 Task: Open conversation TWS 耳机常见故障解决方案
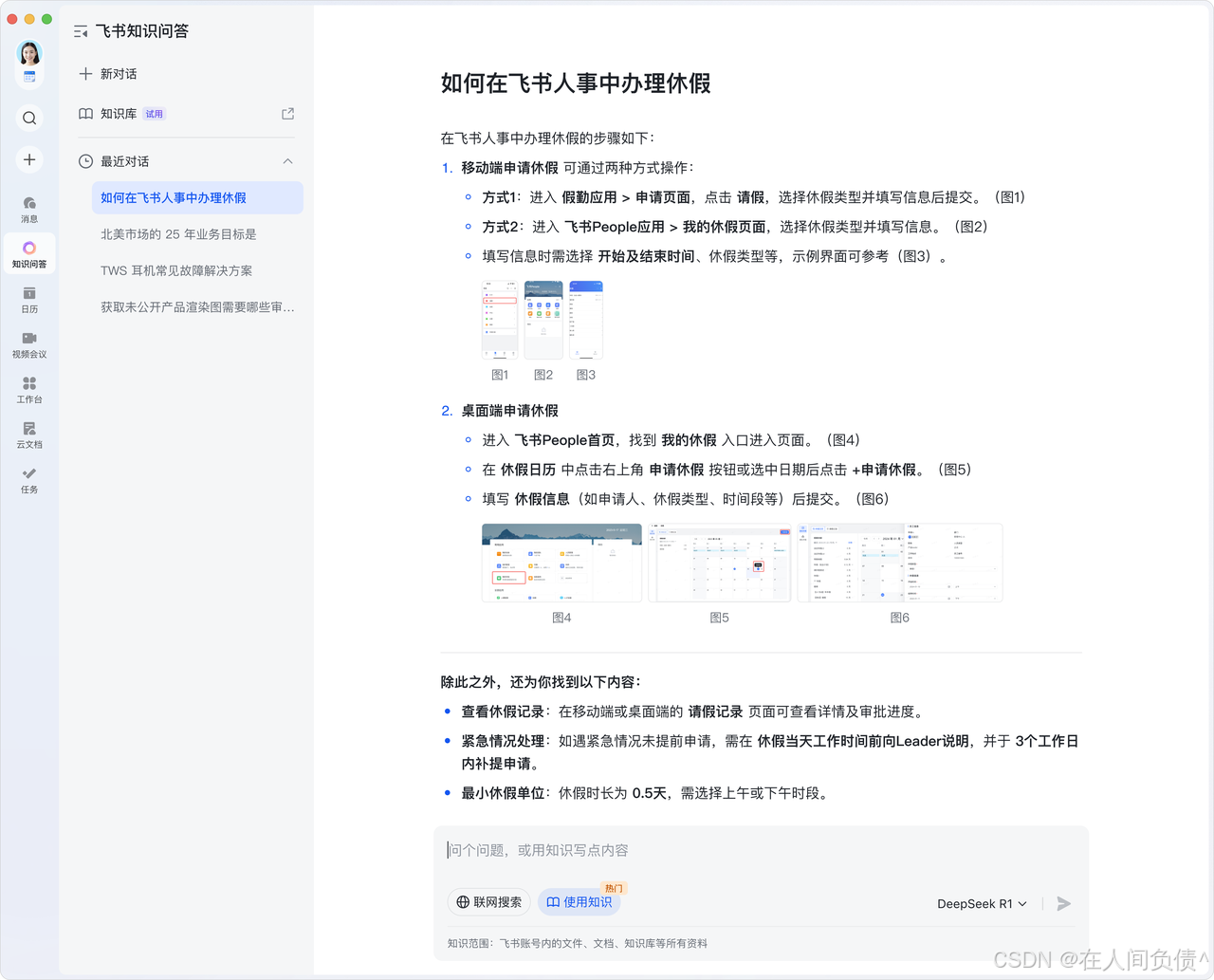point(197,270)
